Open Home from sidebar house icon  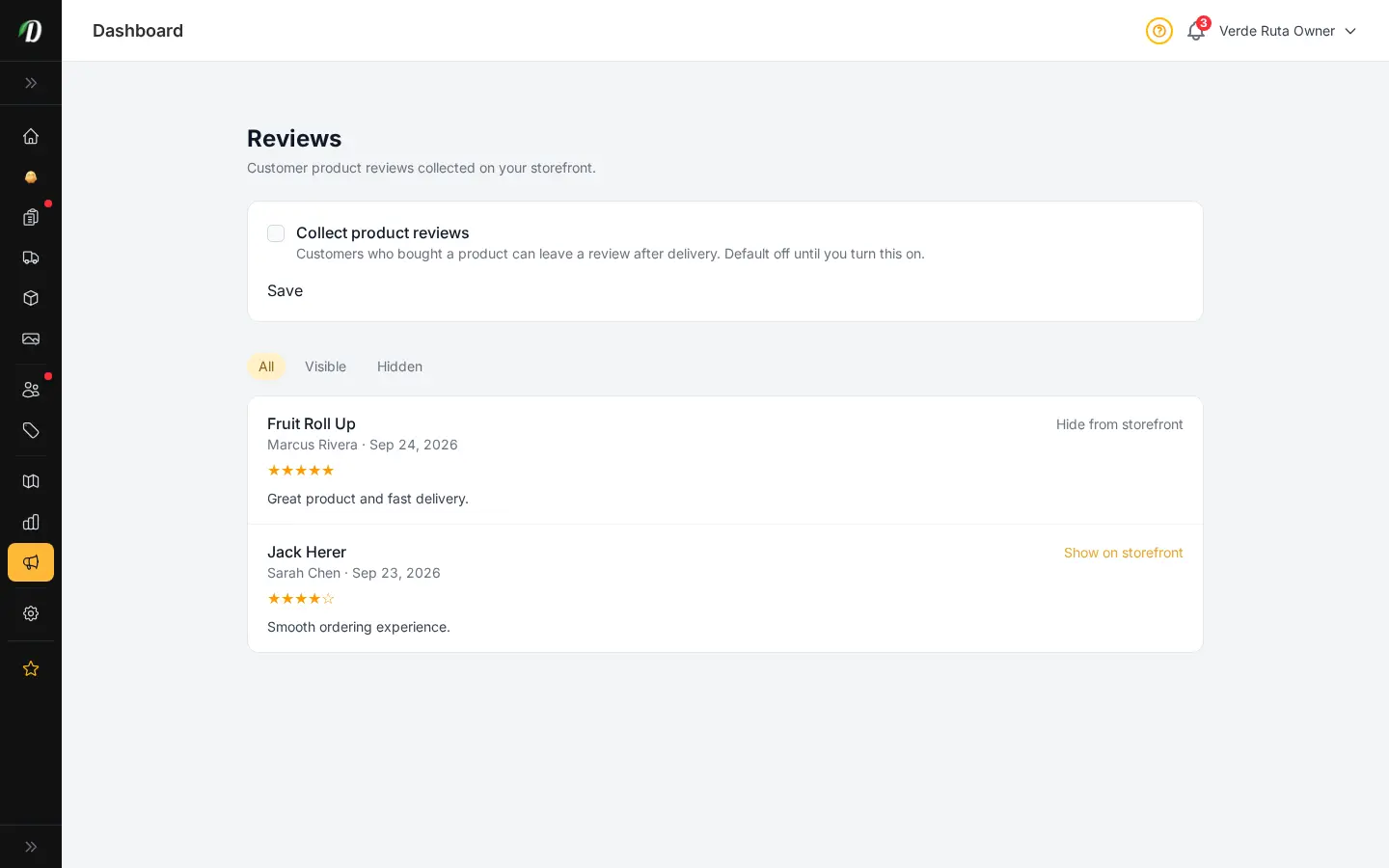31,136
